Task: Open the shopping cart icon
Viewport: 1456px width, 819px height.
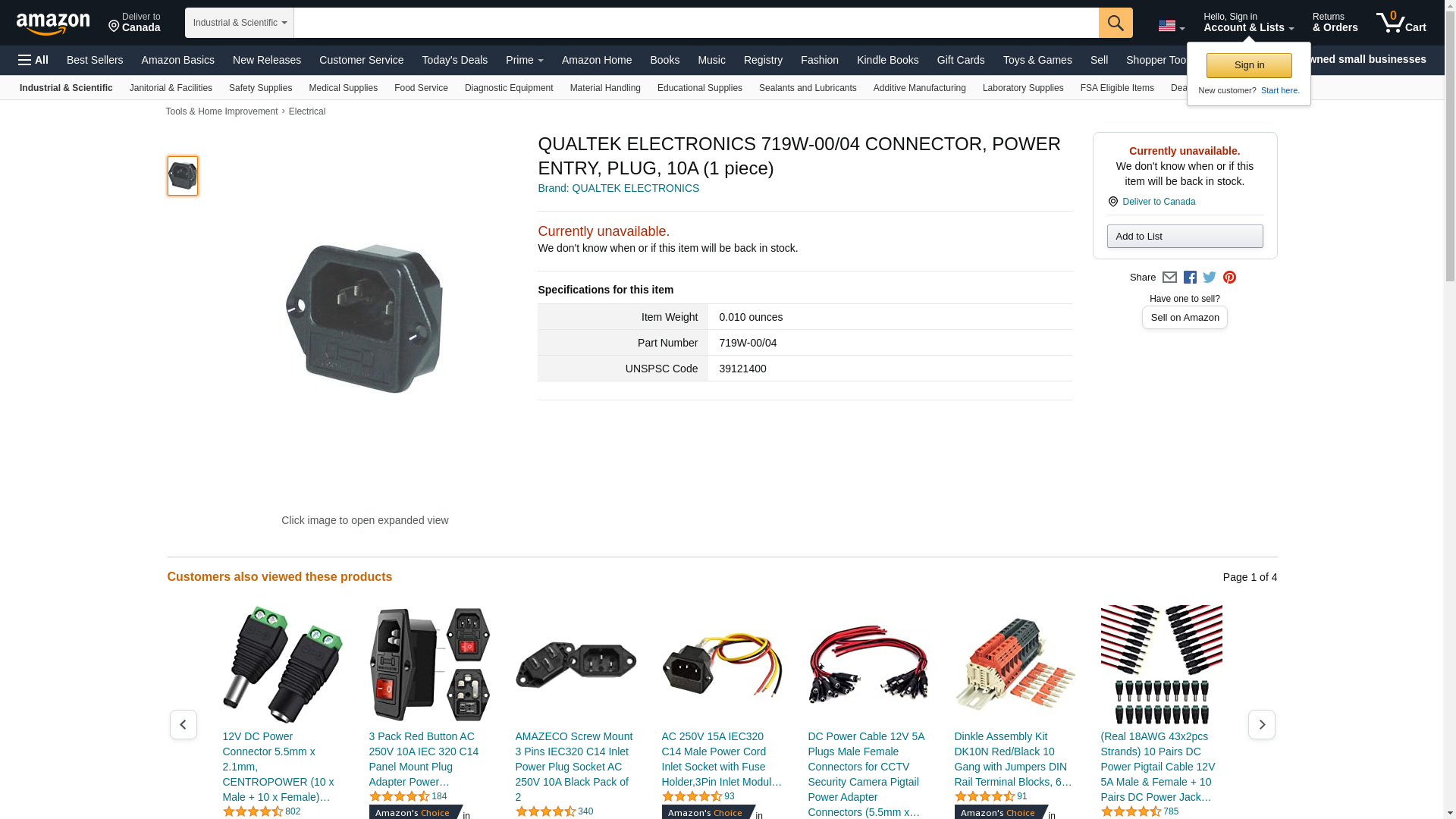Action: click(1401, 23)
